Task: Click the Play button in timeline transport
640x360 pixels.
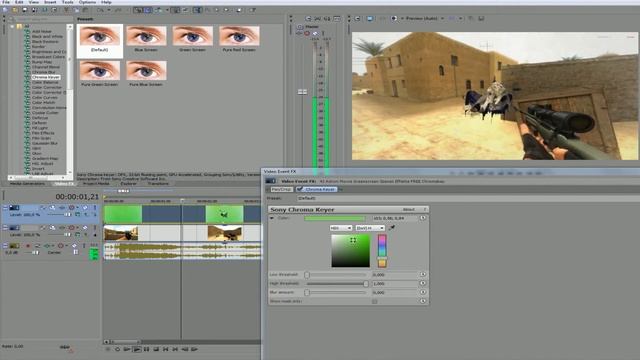Action: [137, 349]
